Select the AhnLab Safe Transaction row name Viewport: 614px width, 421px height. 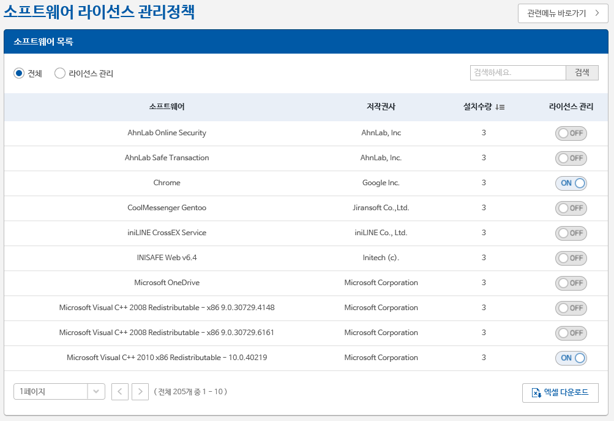click(167, 157)
